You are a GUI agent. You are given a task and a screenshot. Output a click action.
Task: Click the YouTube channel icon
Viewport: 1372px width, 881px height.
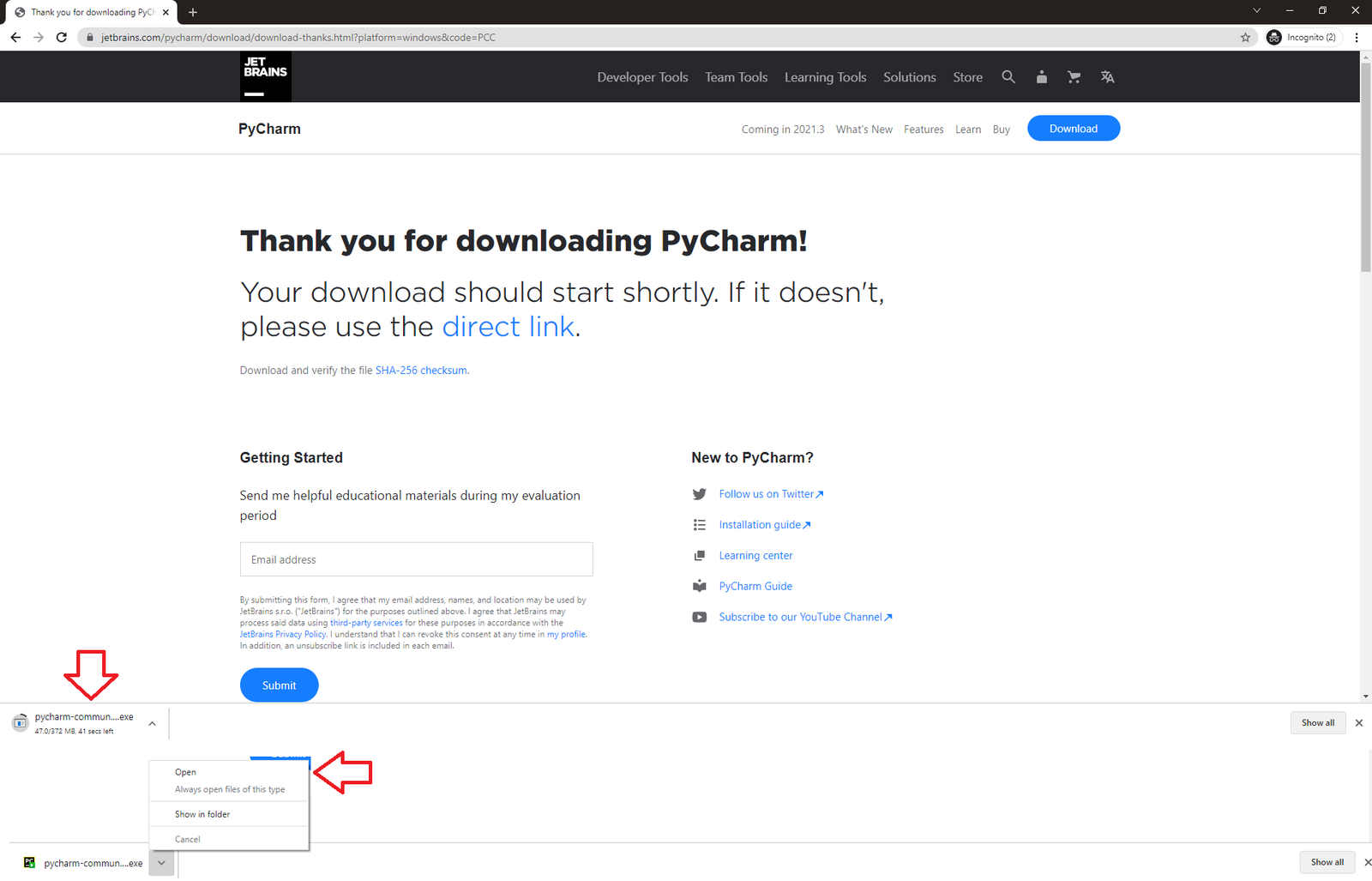click(x=700, y=617)
